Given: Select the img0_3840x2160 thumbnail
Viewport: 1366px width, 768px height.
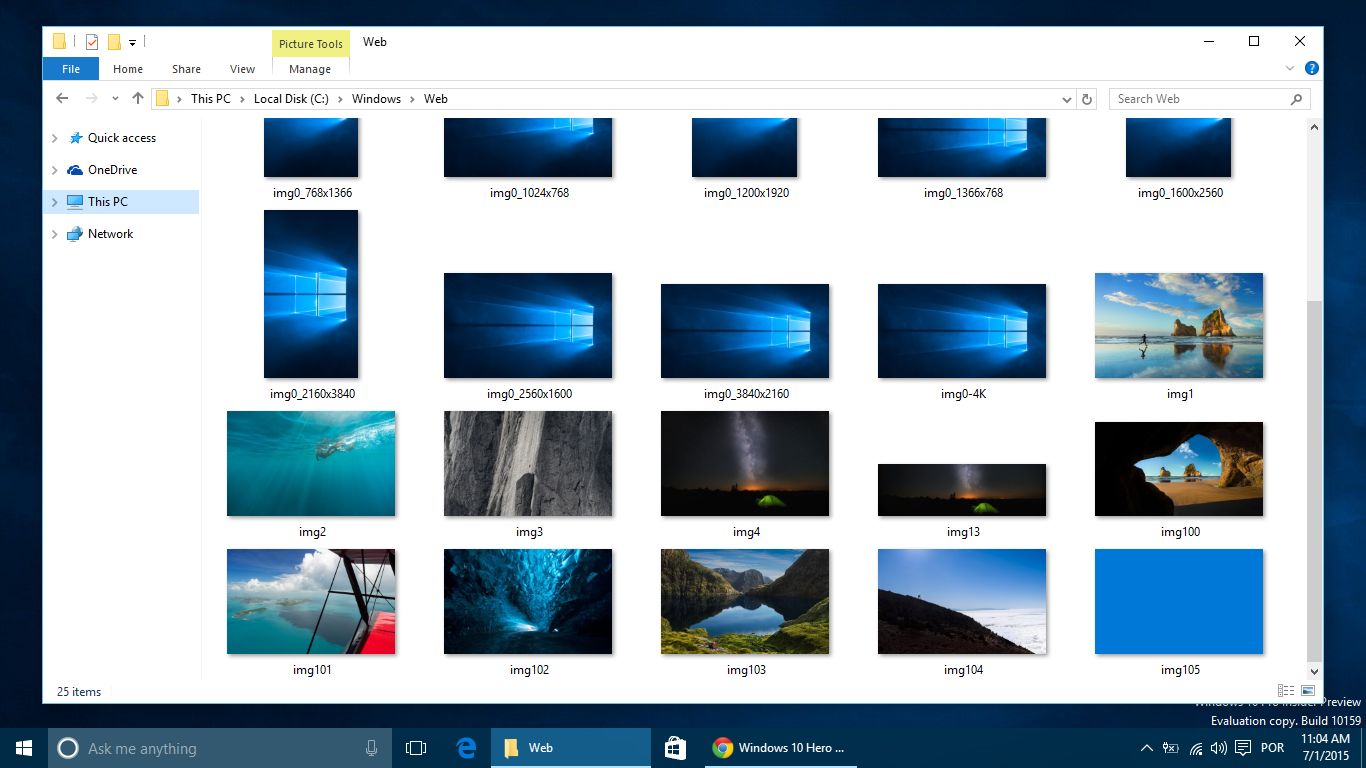Looking at the screenshot, I should 745,331.
